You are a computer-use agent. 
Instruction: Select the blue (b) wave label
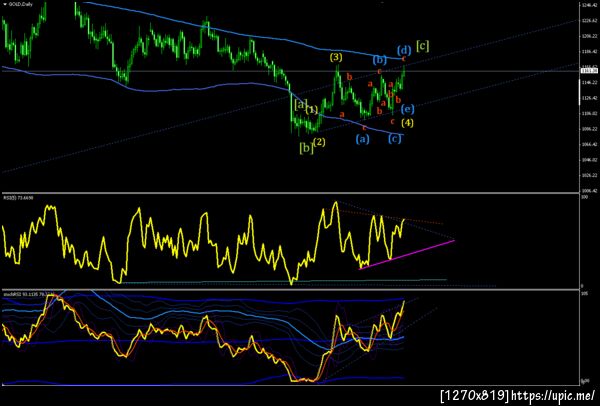coord(380,60)
